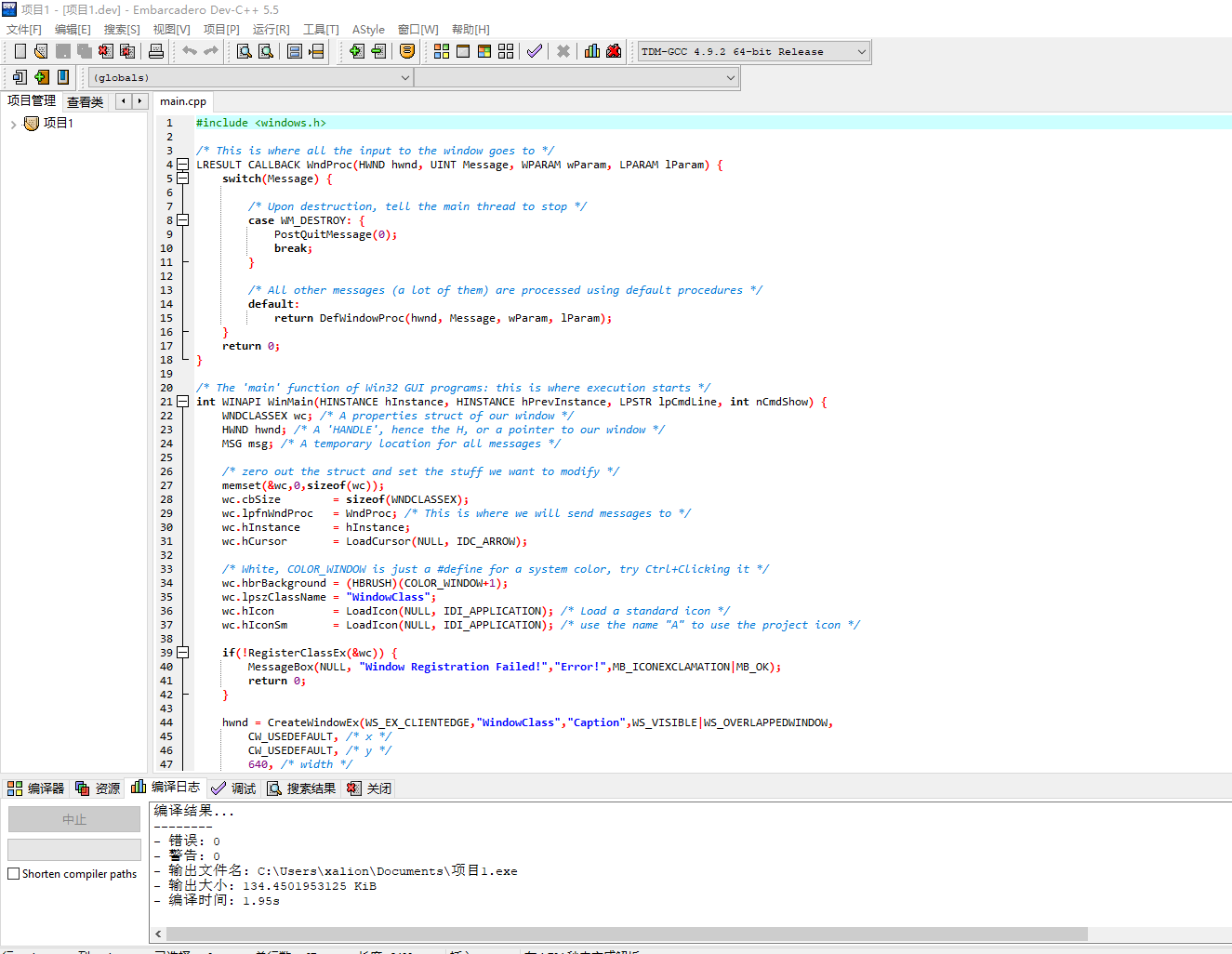
Task: Click the Compile and Run icon
Action: (x=484, y=51)
